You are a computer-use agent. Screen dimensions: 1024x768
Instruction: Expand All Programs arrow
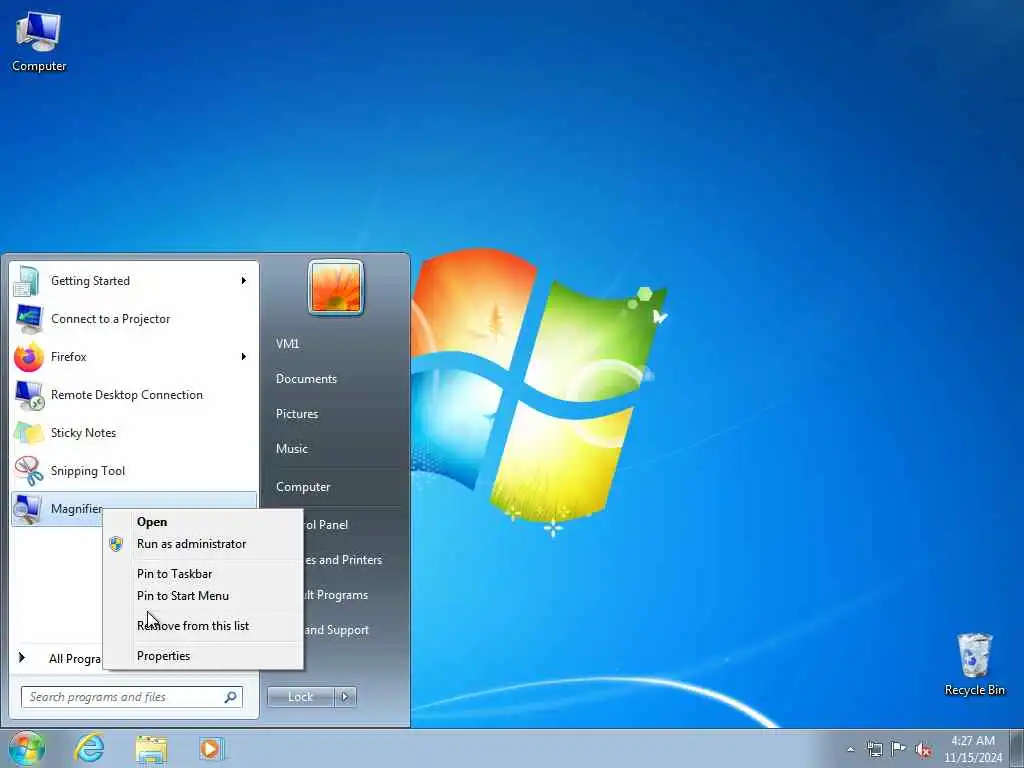point(22,658)
